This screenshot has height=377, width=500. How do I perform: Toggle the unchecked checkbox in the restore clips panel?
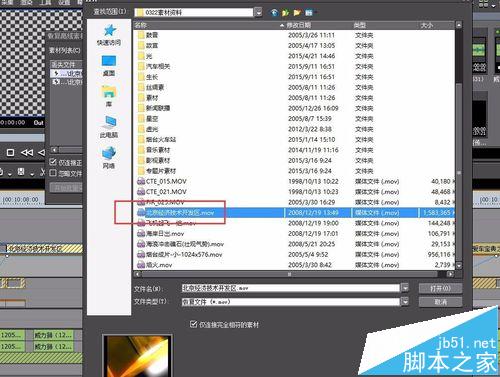(x=53, y=173)
